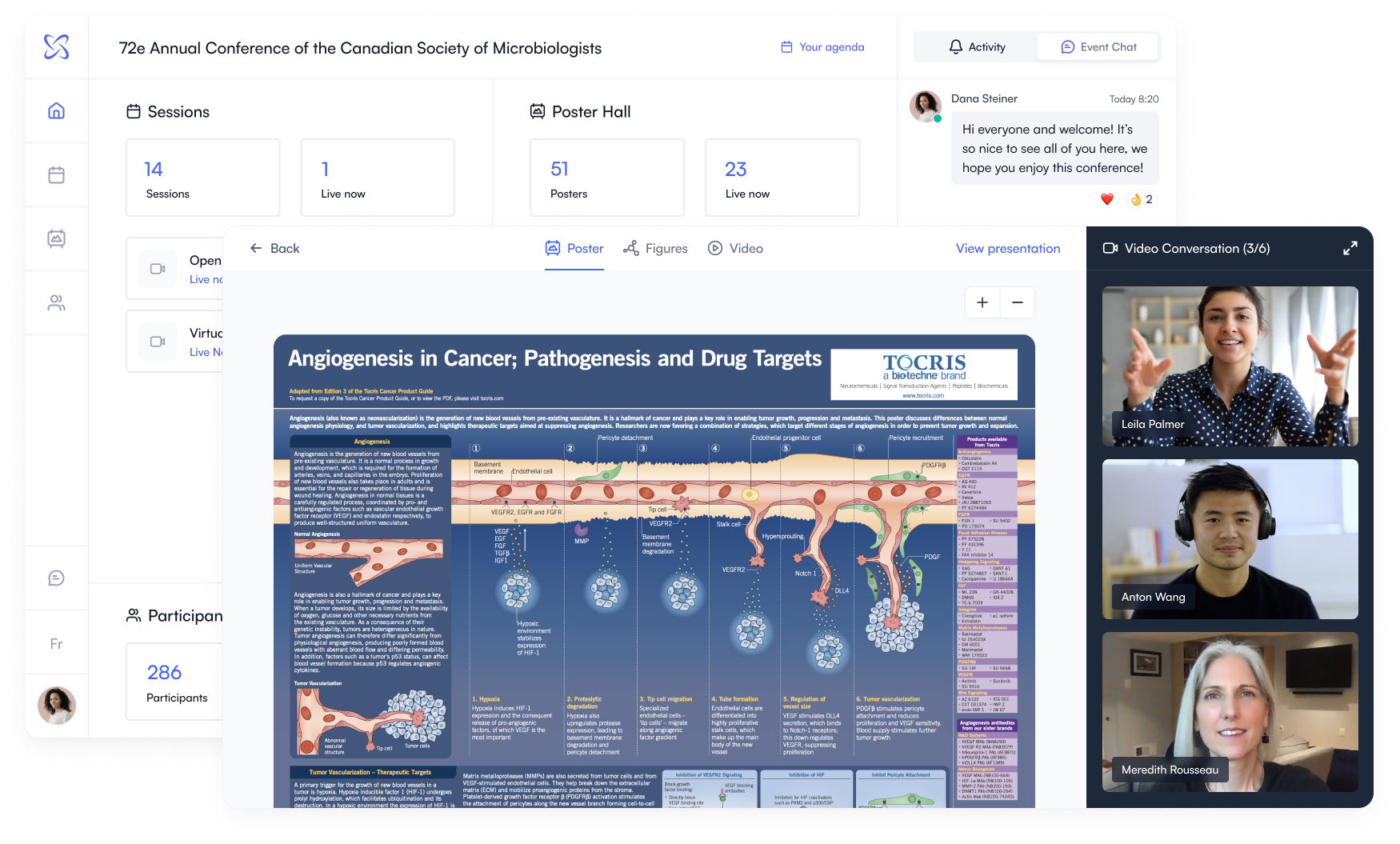The width and height of the screenshot is (1400, 844).
Task: Zoom in on poster with plus button
Action: pyautogui.click(x=982, y=302)
